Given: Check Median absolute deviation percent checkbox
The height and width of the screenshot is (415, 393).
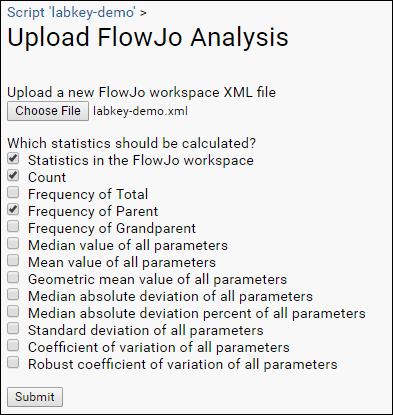Looking at the screenshot, I should pyautogui.click(x=13, y=312).
